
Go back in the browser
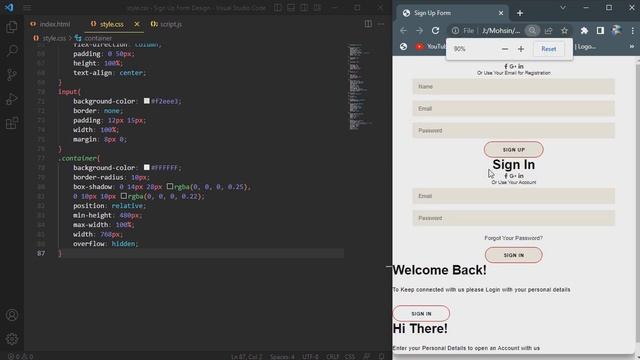point(403,31)
